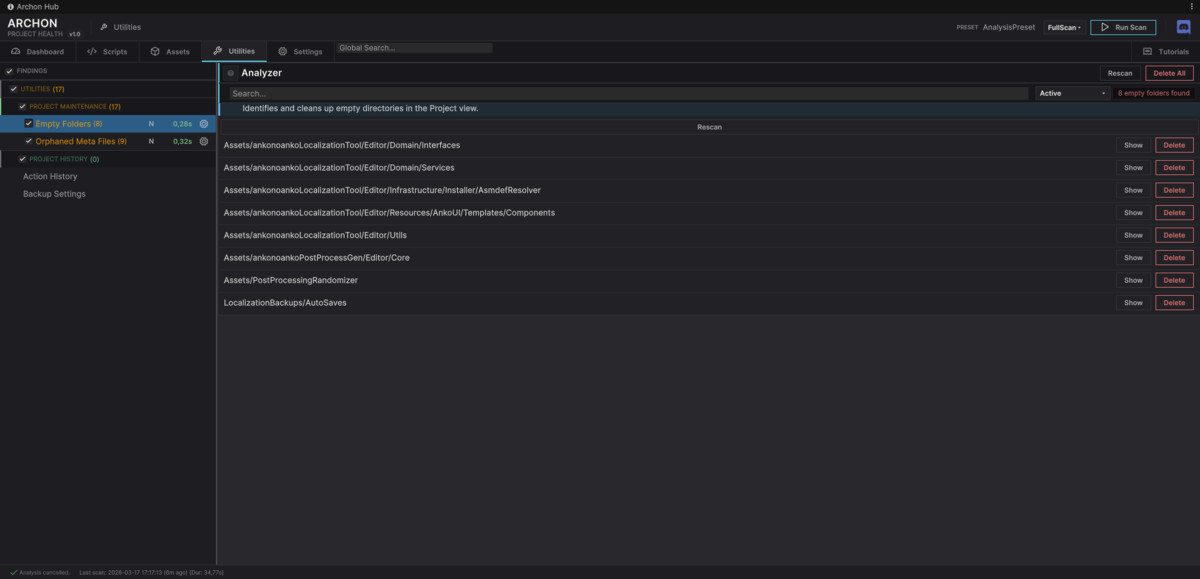Open Backup Settings in the sidebar
1200x579 pixels.
(54, 194)
